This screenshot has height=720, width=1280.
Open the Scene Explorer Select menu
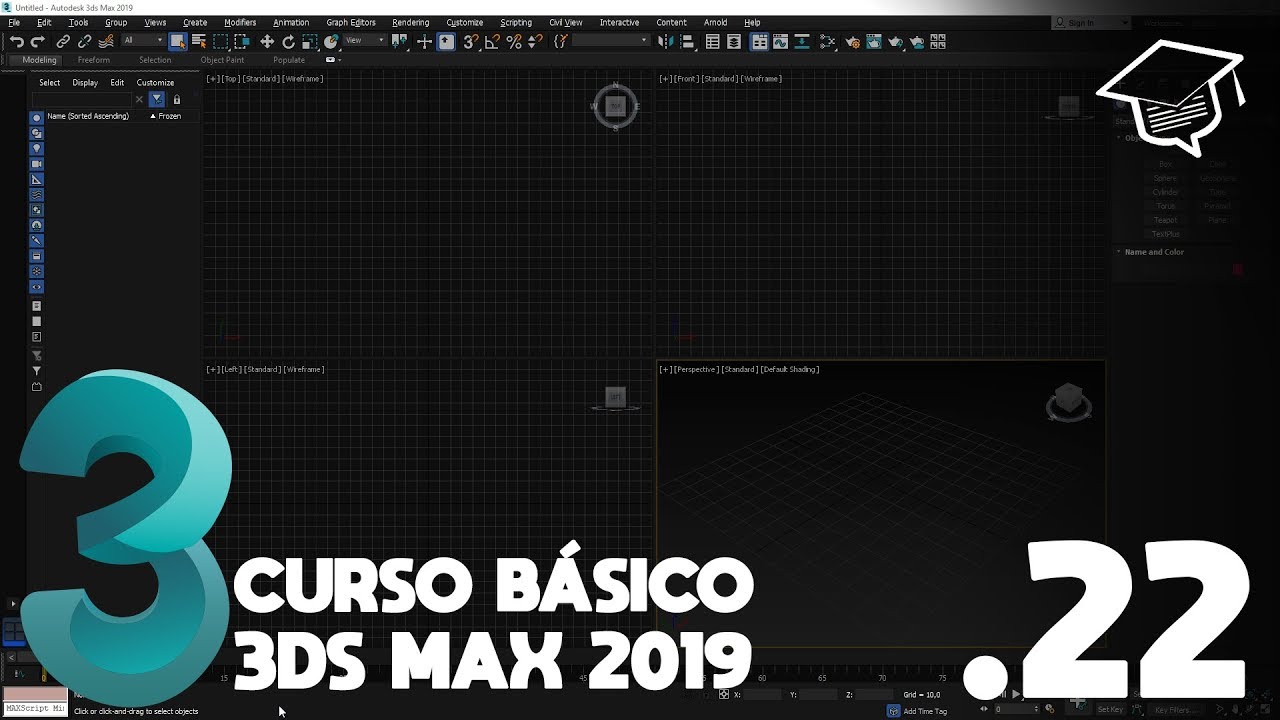coord(50,83)
